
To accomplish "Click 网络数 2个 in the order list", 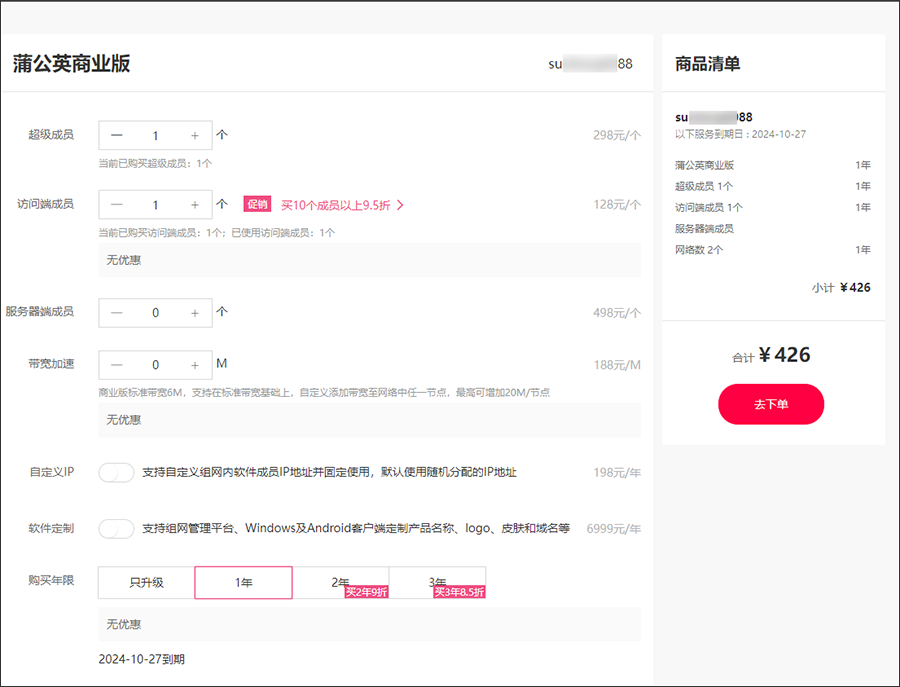I will point(699,250).
